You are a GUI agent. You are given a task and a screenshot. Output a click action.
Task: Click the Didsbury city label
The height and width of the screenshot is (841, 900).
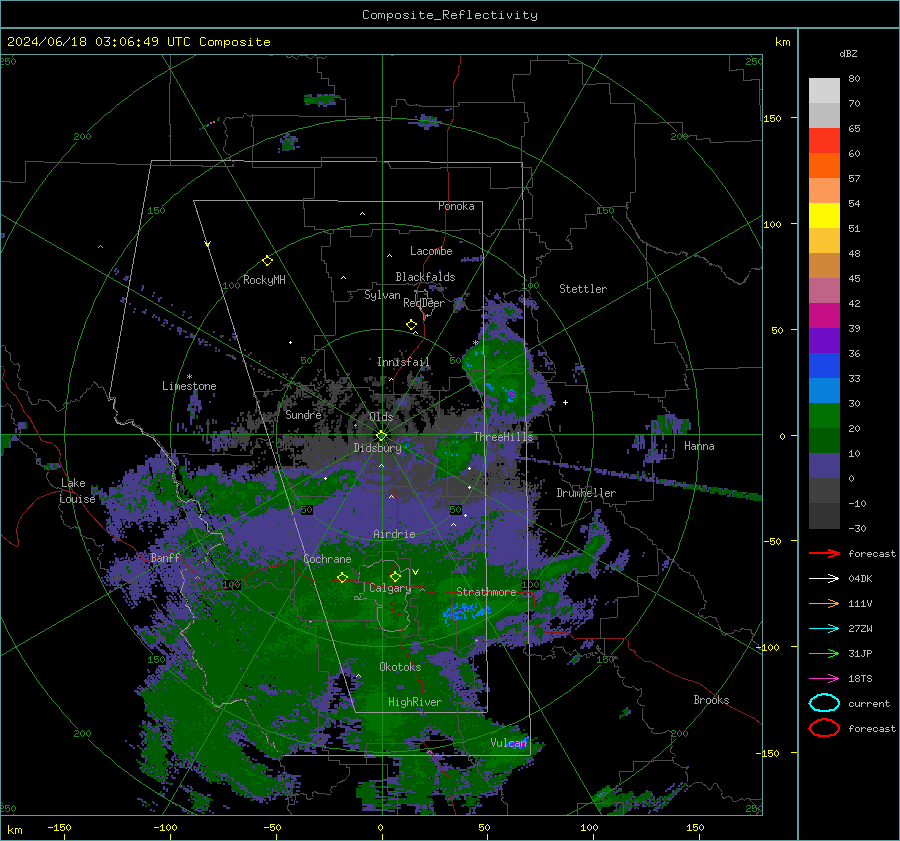click(x=377, y=448)
